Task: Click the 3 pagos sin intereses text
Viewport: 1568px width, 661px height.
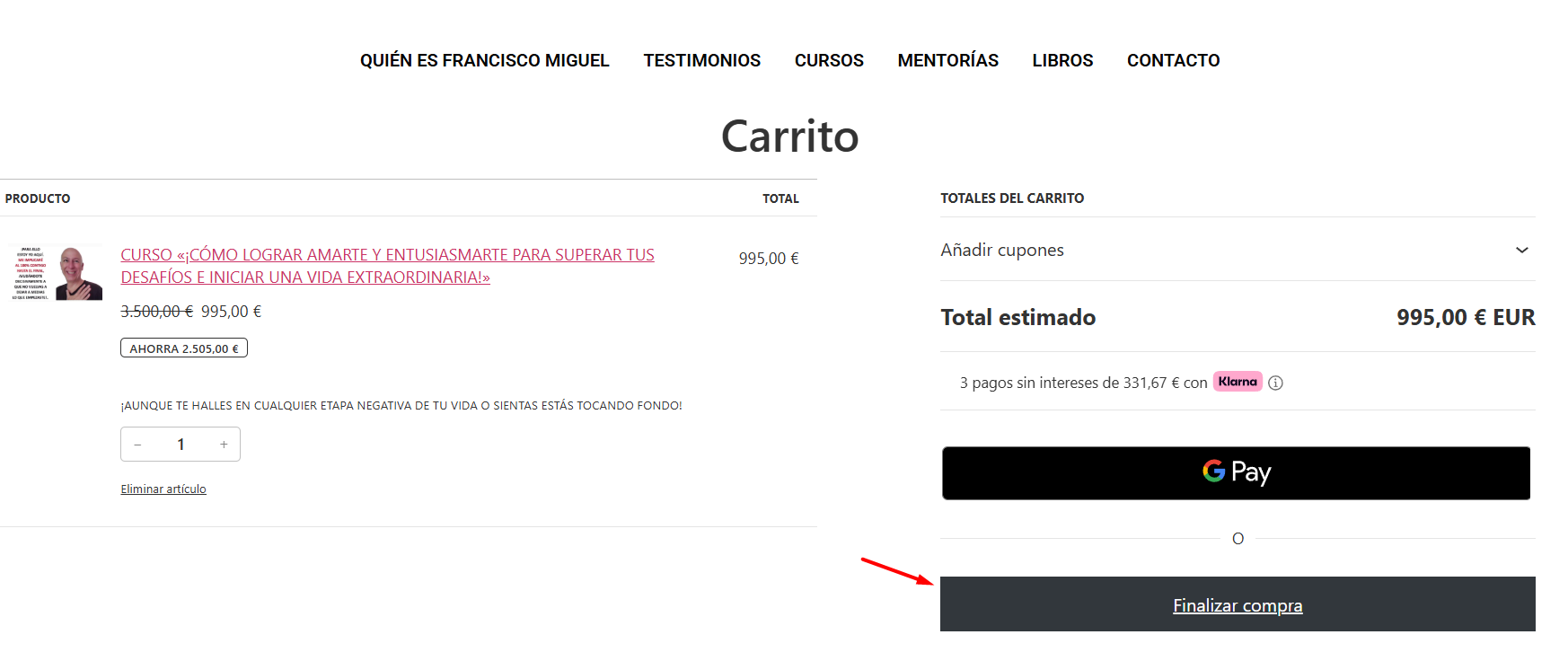Action: (1082, 383)
